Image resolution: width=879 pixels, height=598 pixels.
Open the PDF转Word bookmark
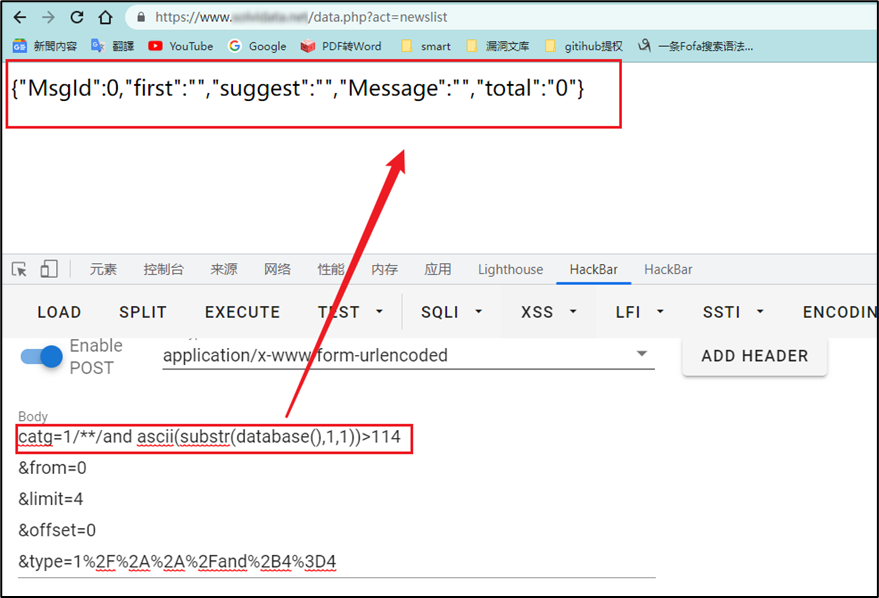coord(341,46)
